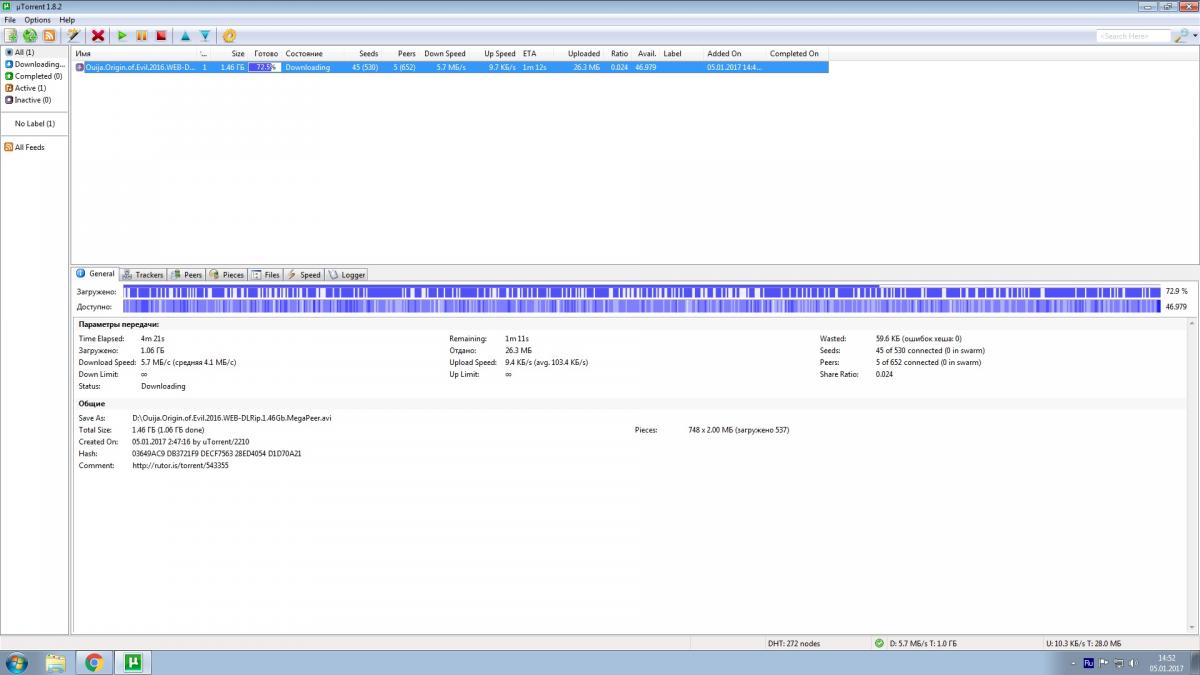This screenshot has height=675, width=1200.
Task: Sort by Down Speed column header
Action: click(x=445, y=54)
